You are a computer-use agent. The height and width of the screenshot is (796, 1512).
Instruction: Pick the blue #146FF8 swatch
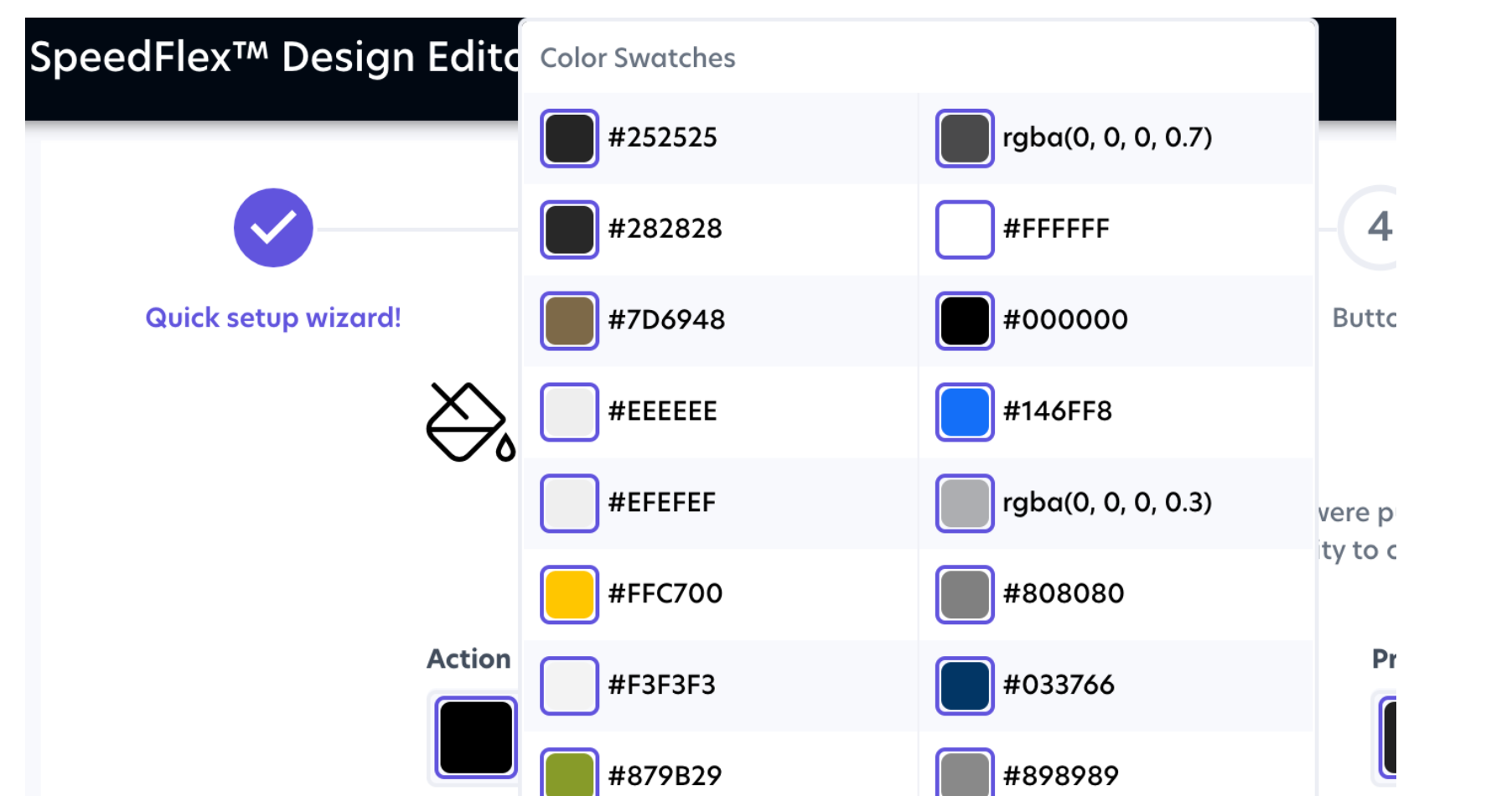tap(965, 412)
